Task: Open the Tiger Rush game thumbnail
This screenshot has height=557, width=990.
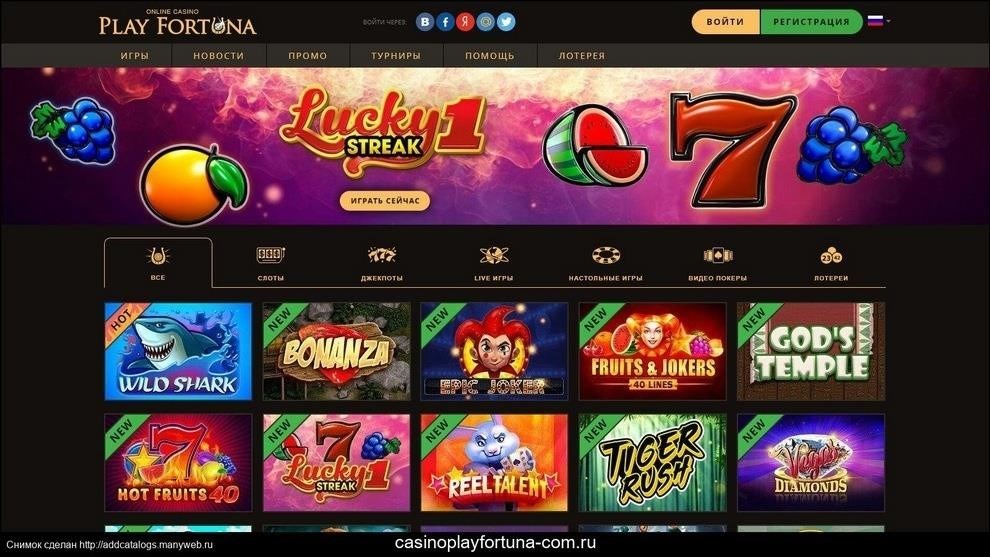Action: (x=652, y=462)
